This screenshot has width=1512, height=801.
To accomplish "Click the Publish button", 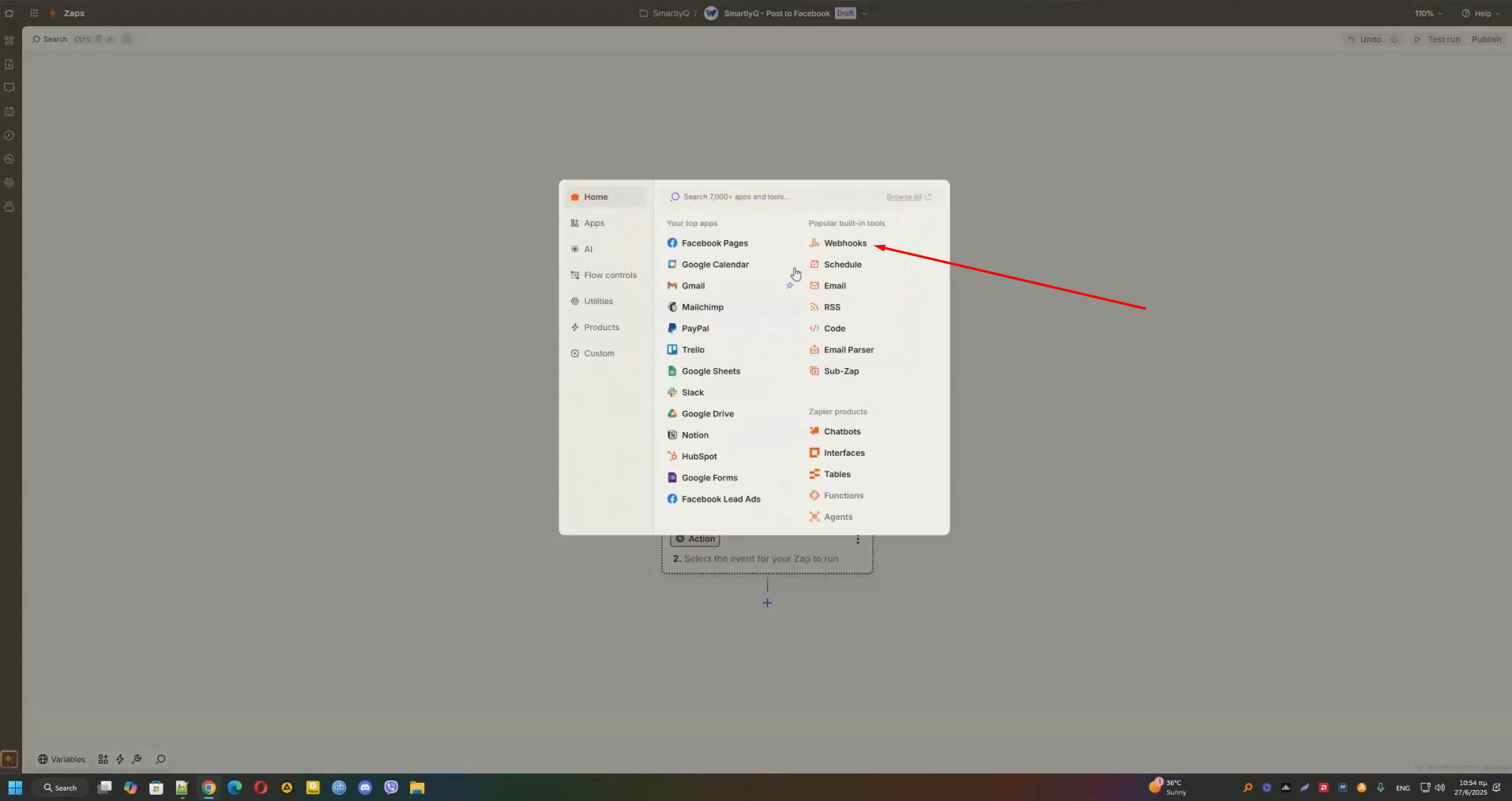I will pyautogui.click(x=1486, y=39).
